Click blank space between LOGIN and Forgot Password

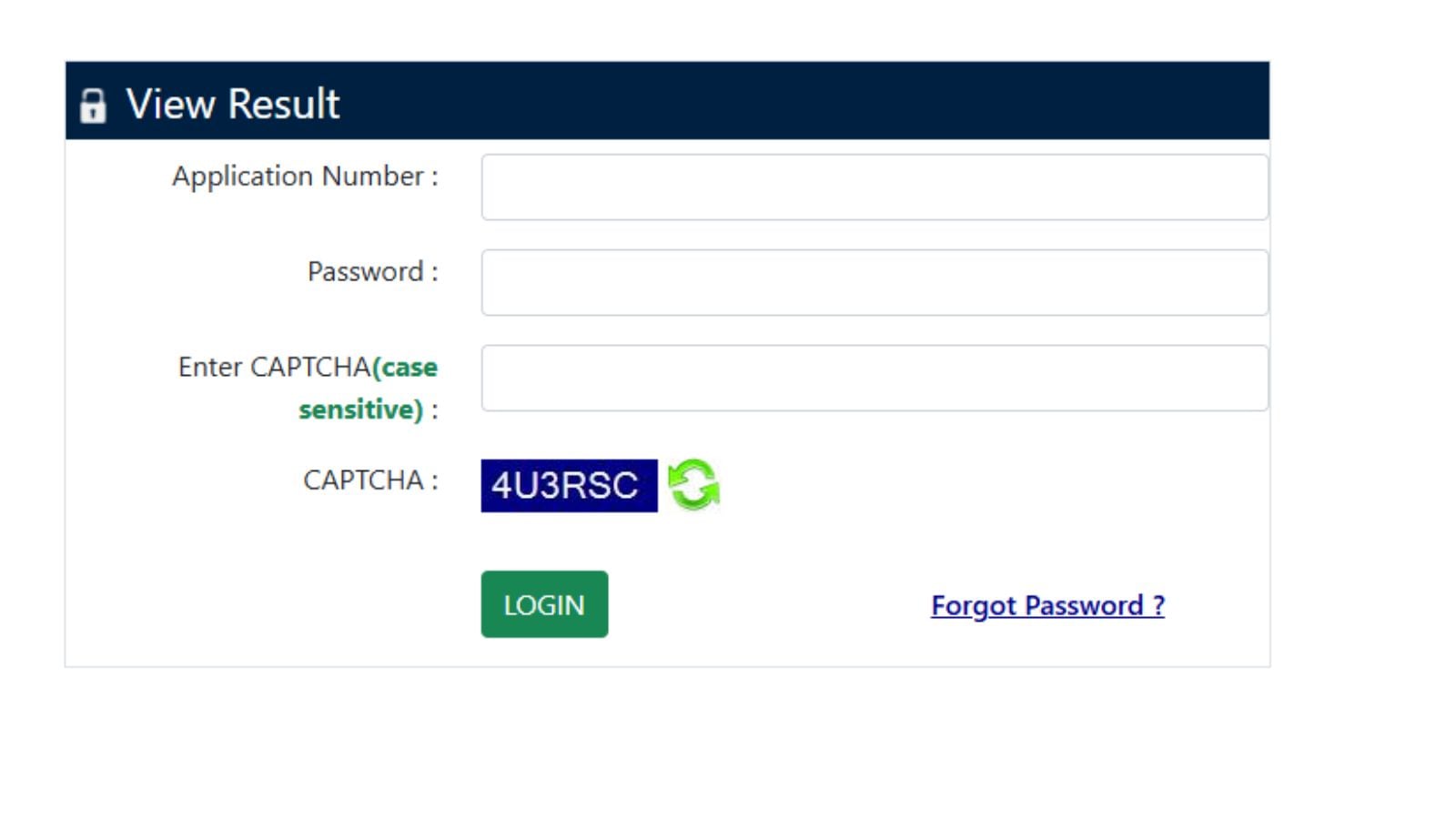click(769, 605)
